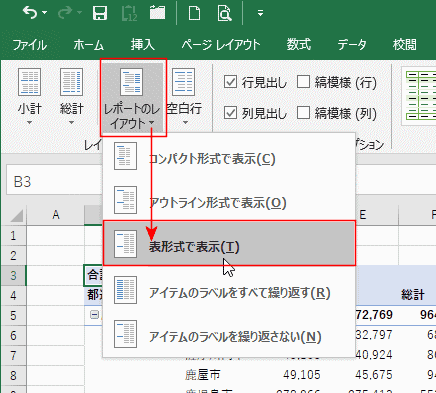Image resolution: width=436 pixels, height=393 pixels.
Task: Enable the 縞模様 (列) checkbox
Action: point(303,113)
